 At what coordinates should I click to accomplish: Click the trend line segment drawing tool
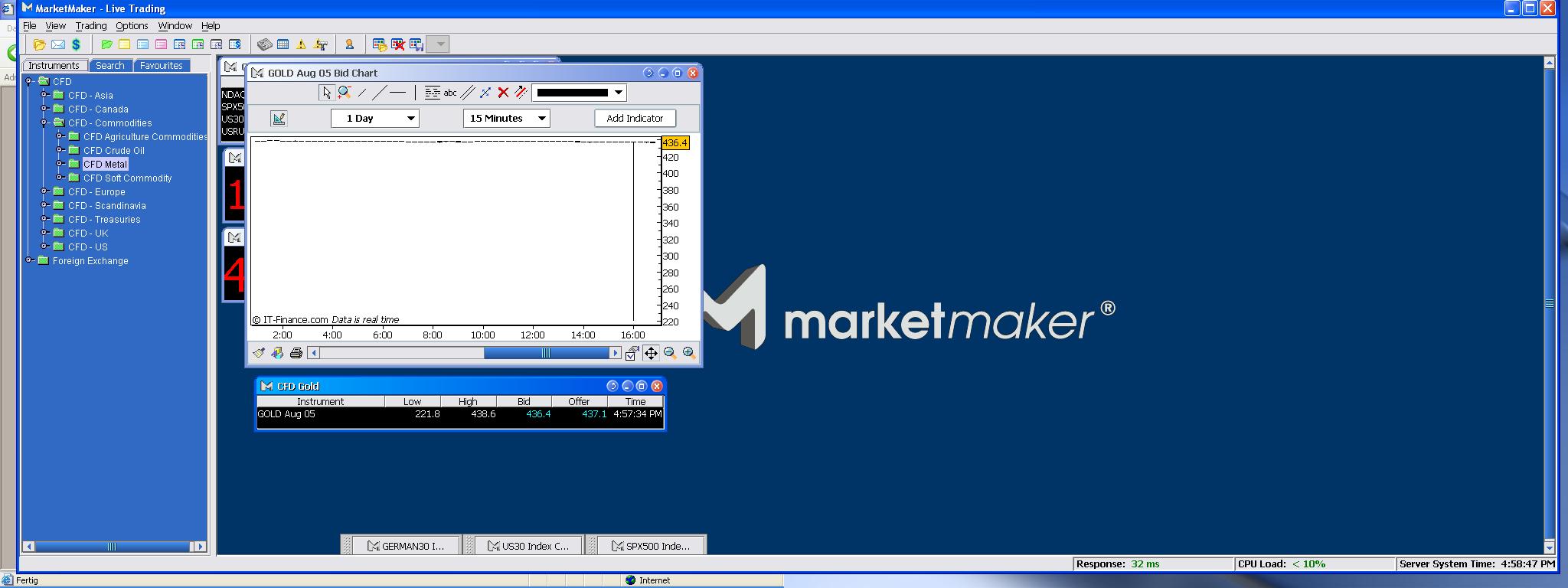[362, 93]
